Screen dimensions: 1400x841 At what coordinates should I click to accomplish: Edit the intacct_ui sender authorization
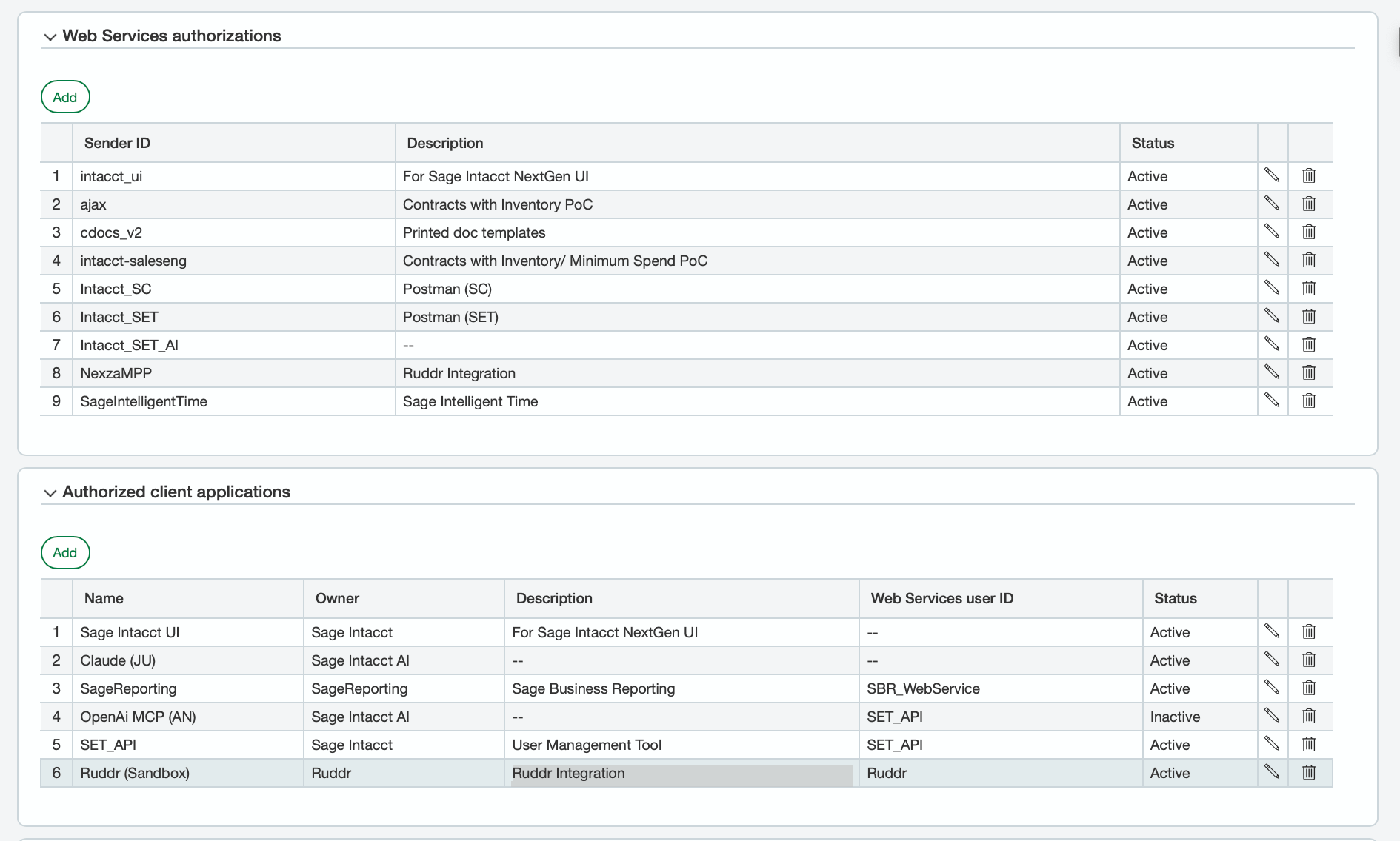1272,175
